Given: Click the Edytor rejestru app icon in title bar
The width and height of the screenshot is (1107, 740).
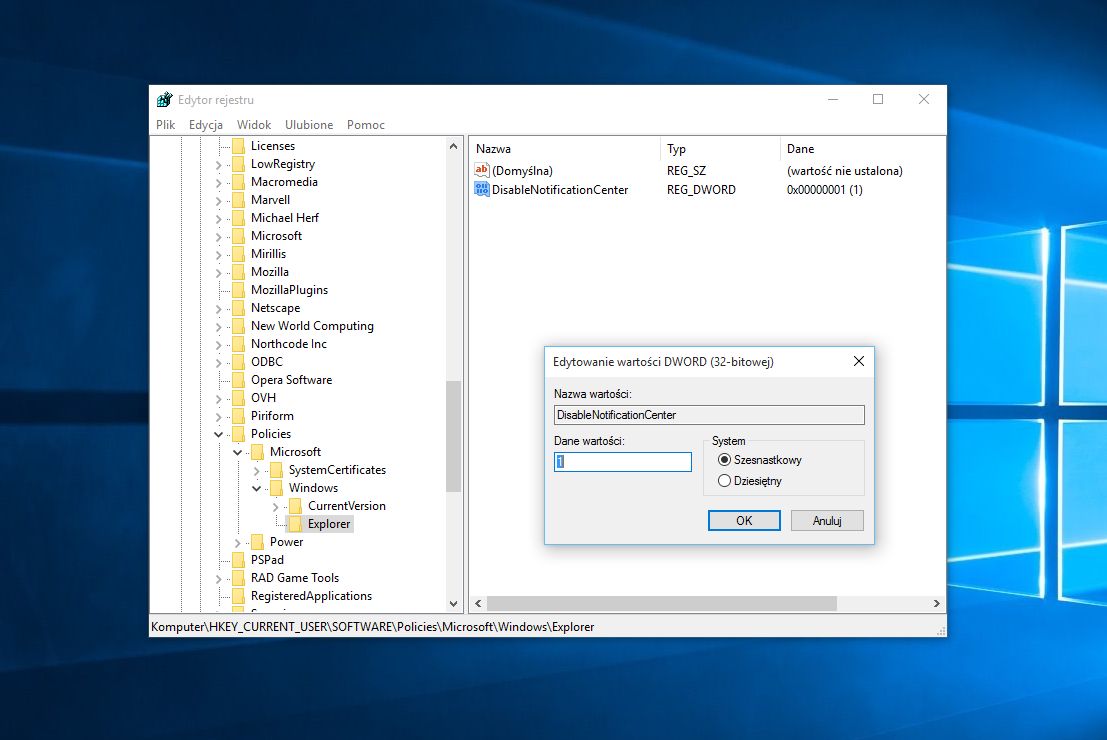Looking at the screenshot, I should [x=165, y=100].
